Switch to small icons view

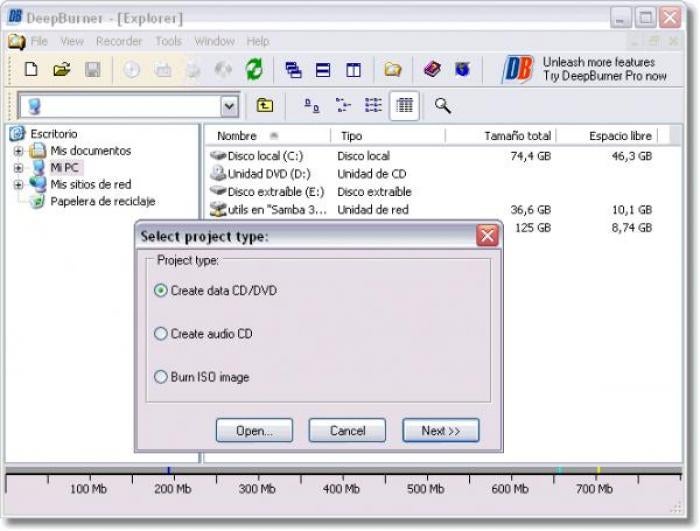pos(342,106)
